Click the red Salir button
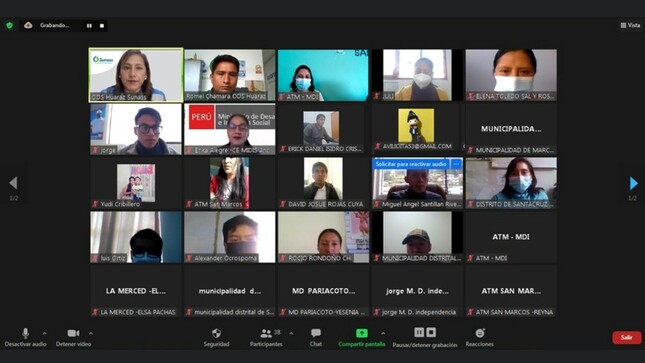 (626, 337)
